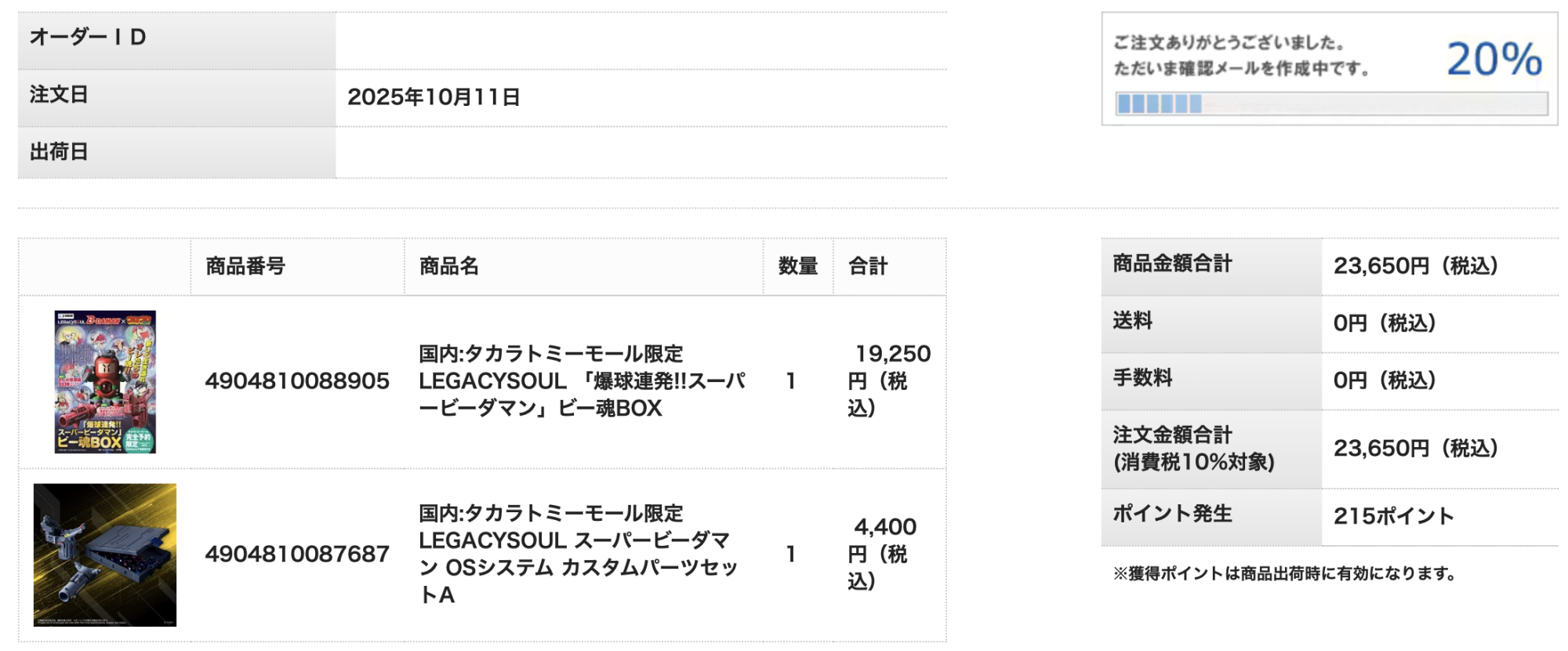Click the 4,400円 item total

884,554
